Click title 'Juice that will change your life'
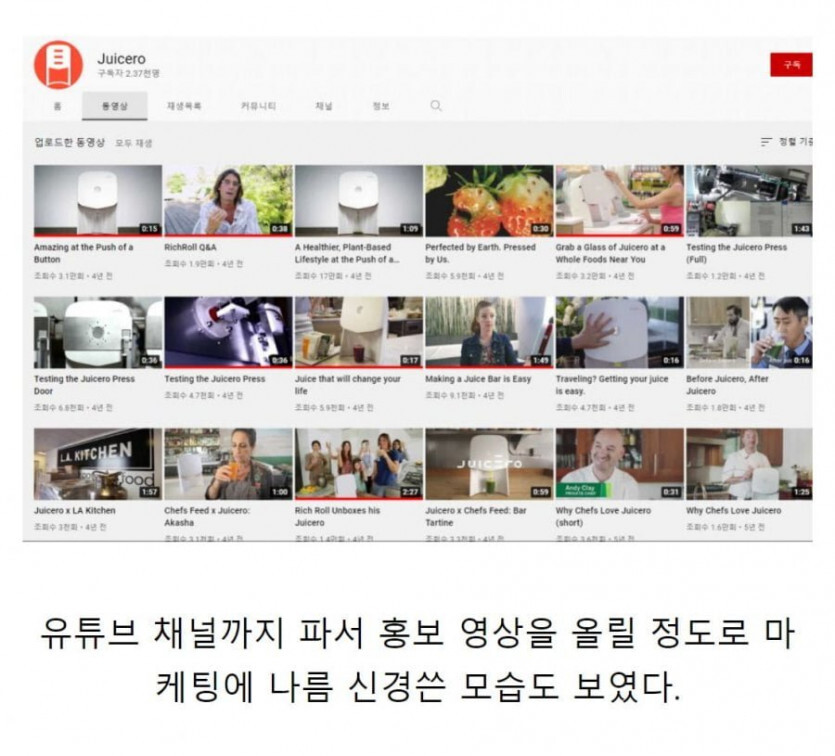The width and height of the screenshot is (835, 756). [x=348, y=385]
